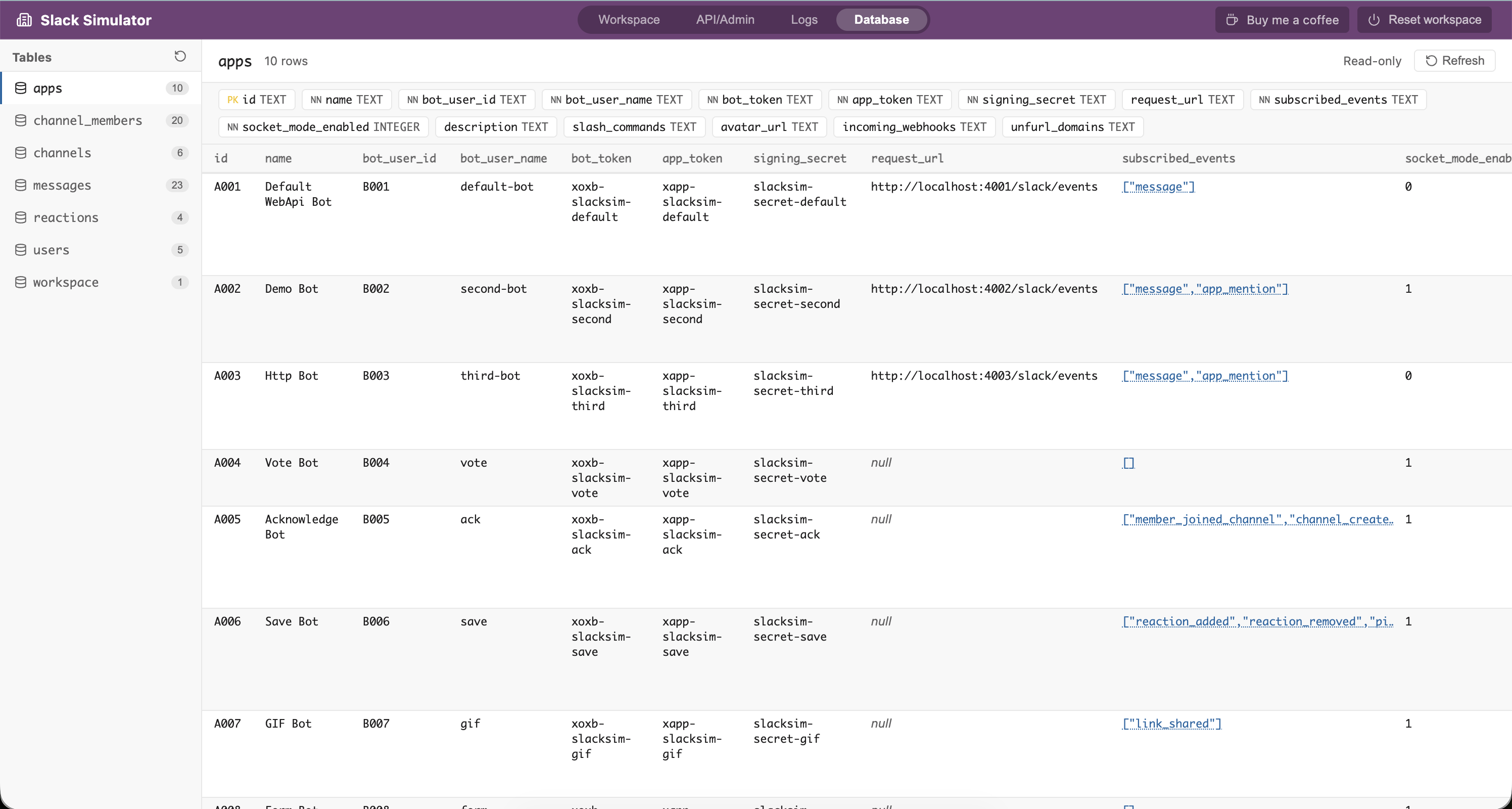This screenshot has width=1512, height=809.
Task: Open the workspace table
Action: point(101,282)
